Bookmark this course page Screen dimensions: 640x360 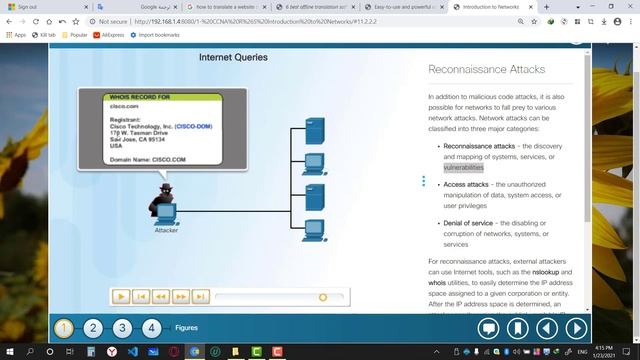[518, 328]
